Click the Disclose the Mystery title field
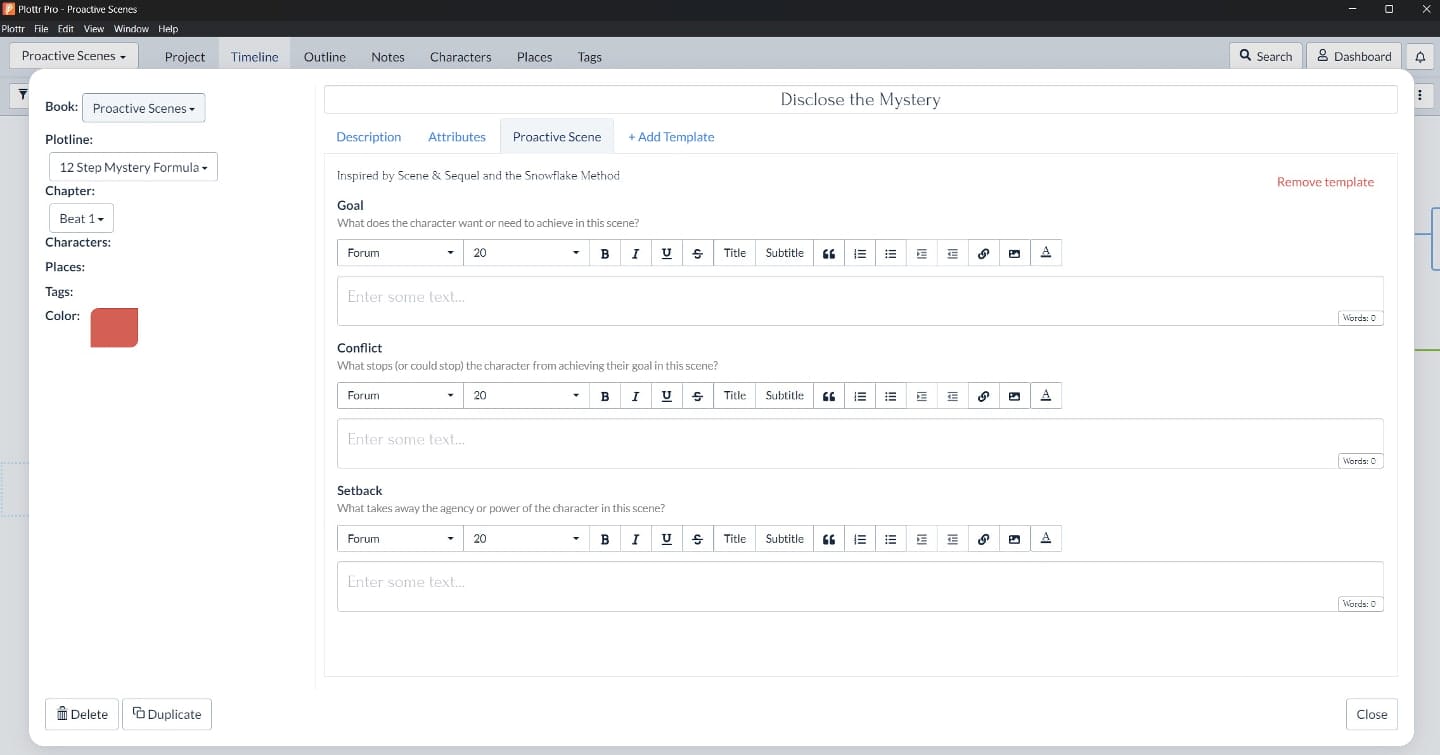 point(860,100)
